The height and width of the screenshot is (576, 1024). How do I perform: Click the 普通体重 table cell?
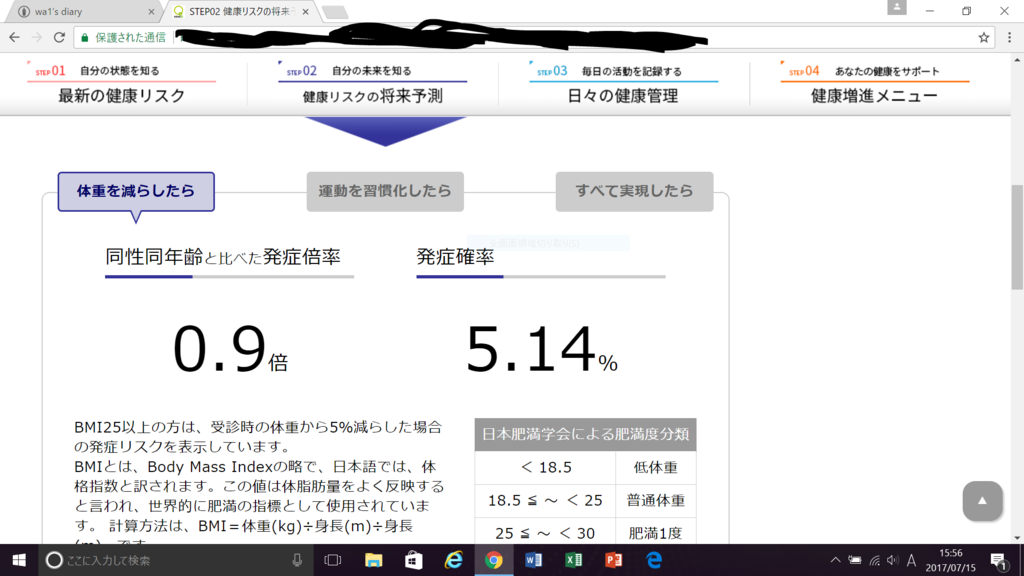click(x=656, y=500)
